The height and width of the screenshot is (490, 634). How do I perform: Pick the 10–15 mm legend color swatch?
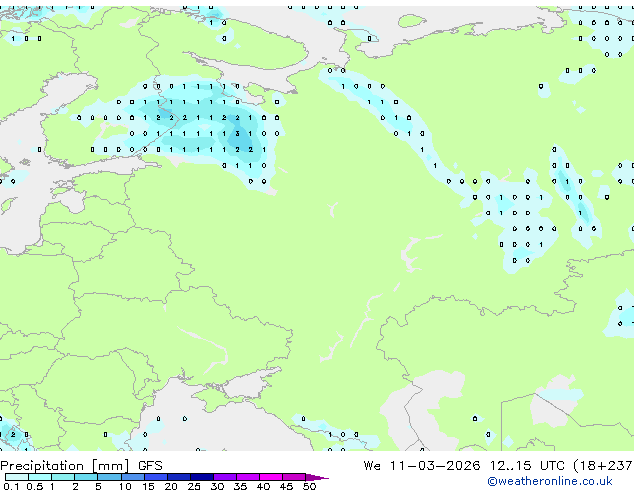click(x=132, y=477)
